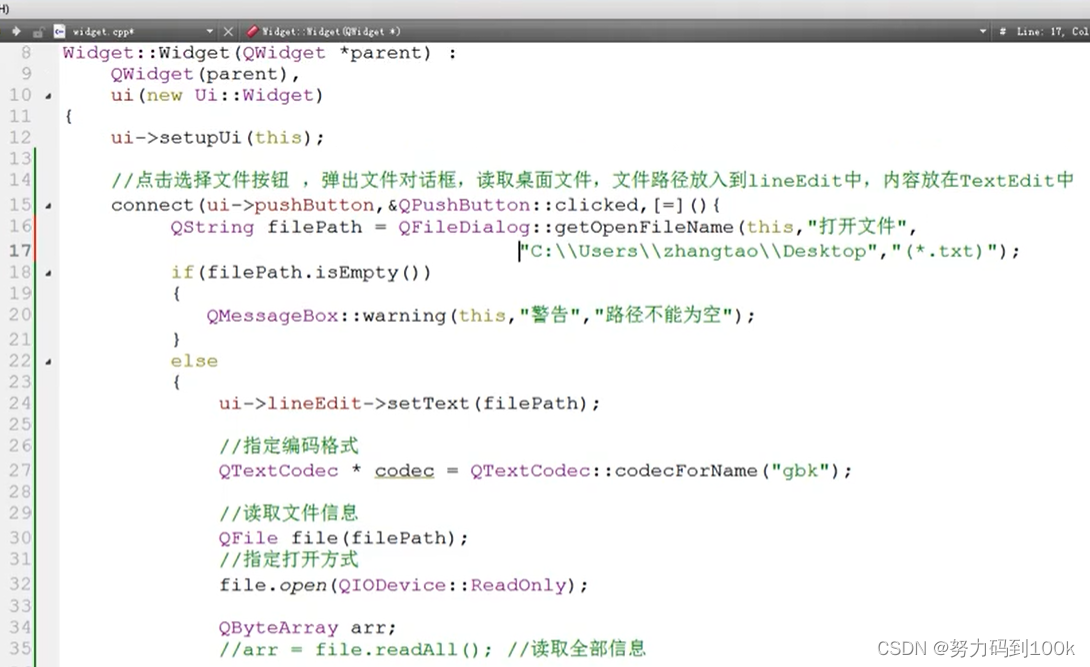Collapse the connect block fold at line 15

tap(48, 204)
